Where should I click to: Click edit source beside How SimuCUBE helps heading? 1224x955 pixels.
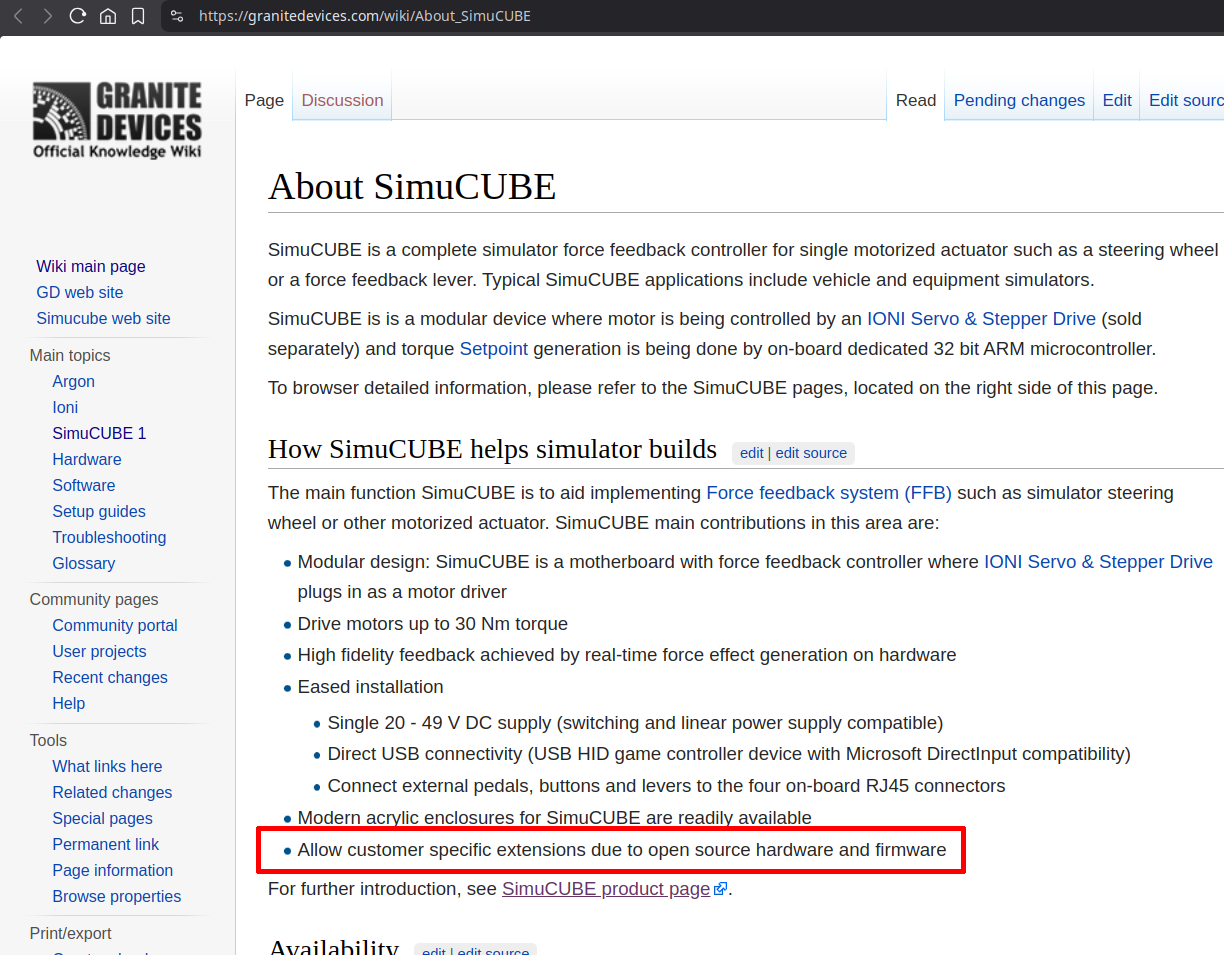tap(811, 453)
